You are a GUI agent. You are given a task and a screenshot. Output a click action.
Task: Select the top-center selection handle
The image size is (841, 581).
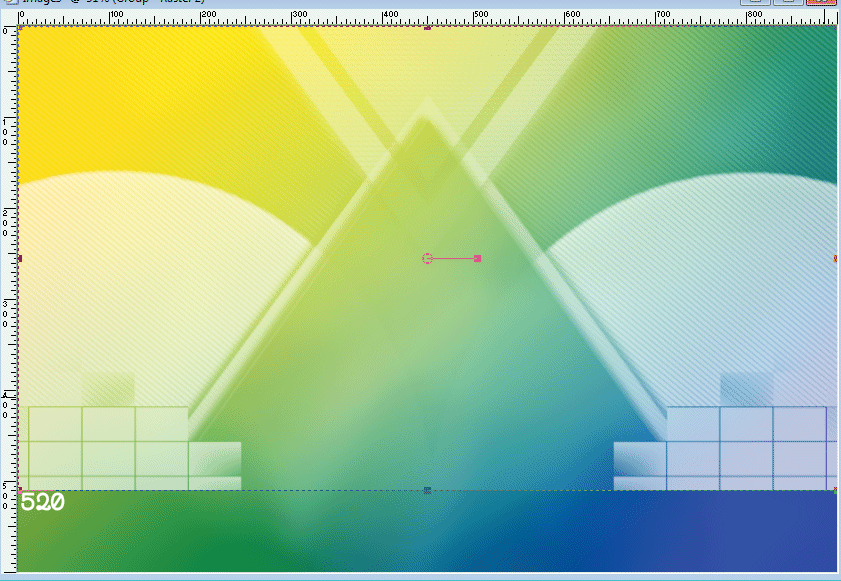tap(427, 27)
